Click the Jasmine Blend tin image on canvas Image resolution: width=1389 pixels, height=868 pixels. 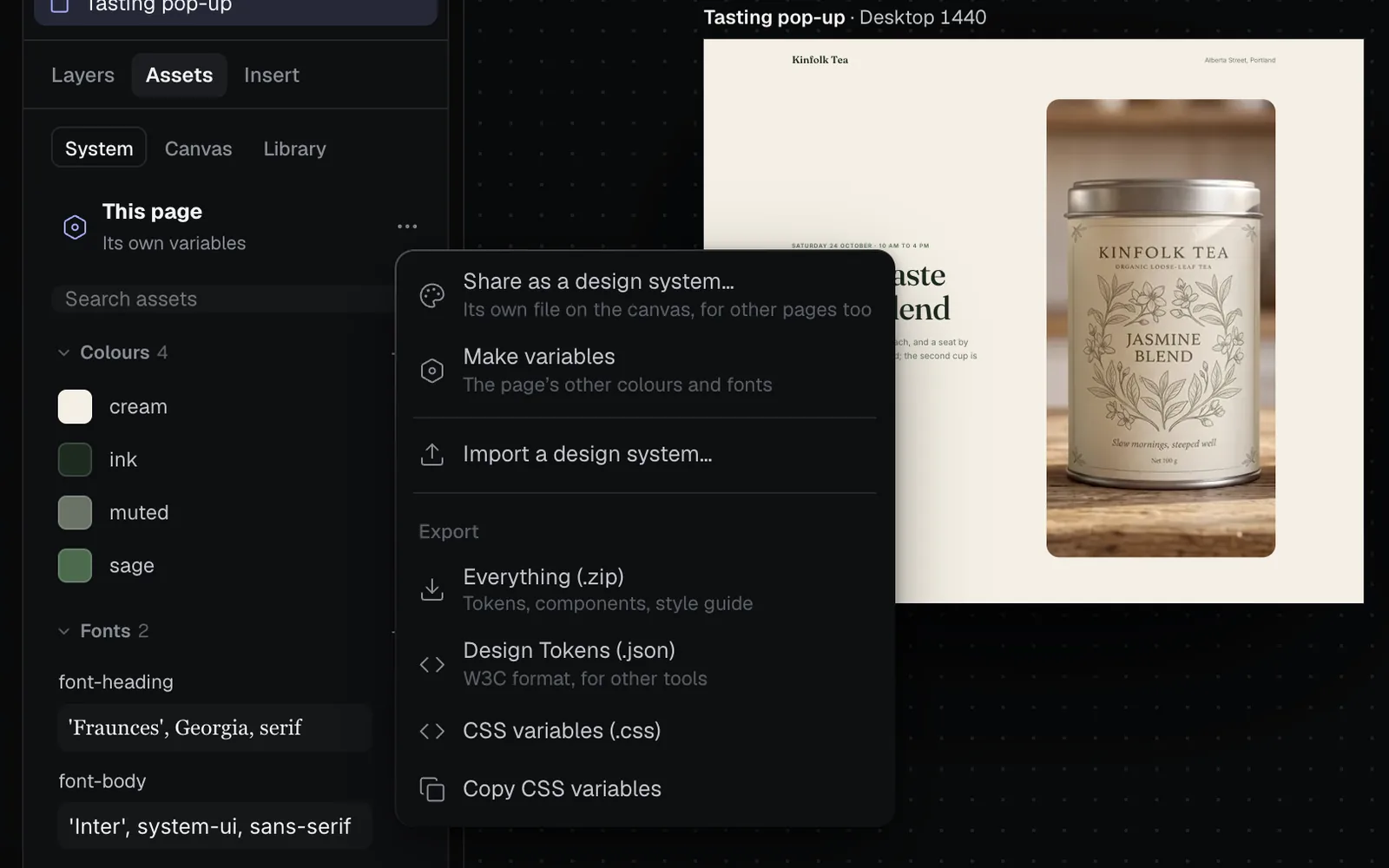(x=1161, y=328)
